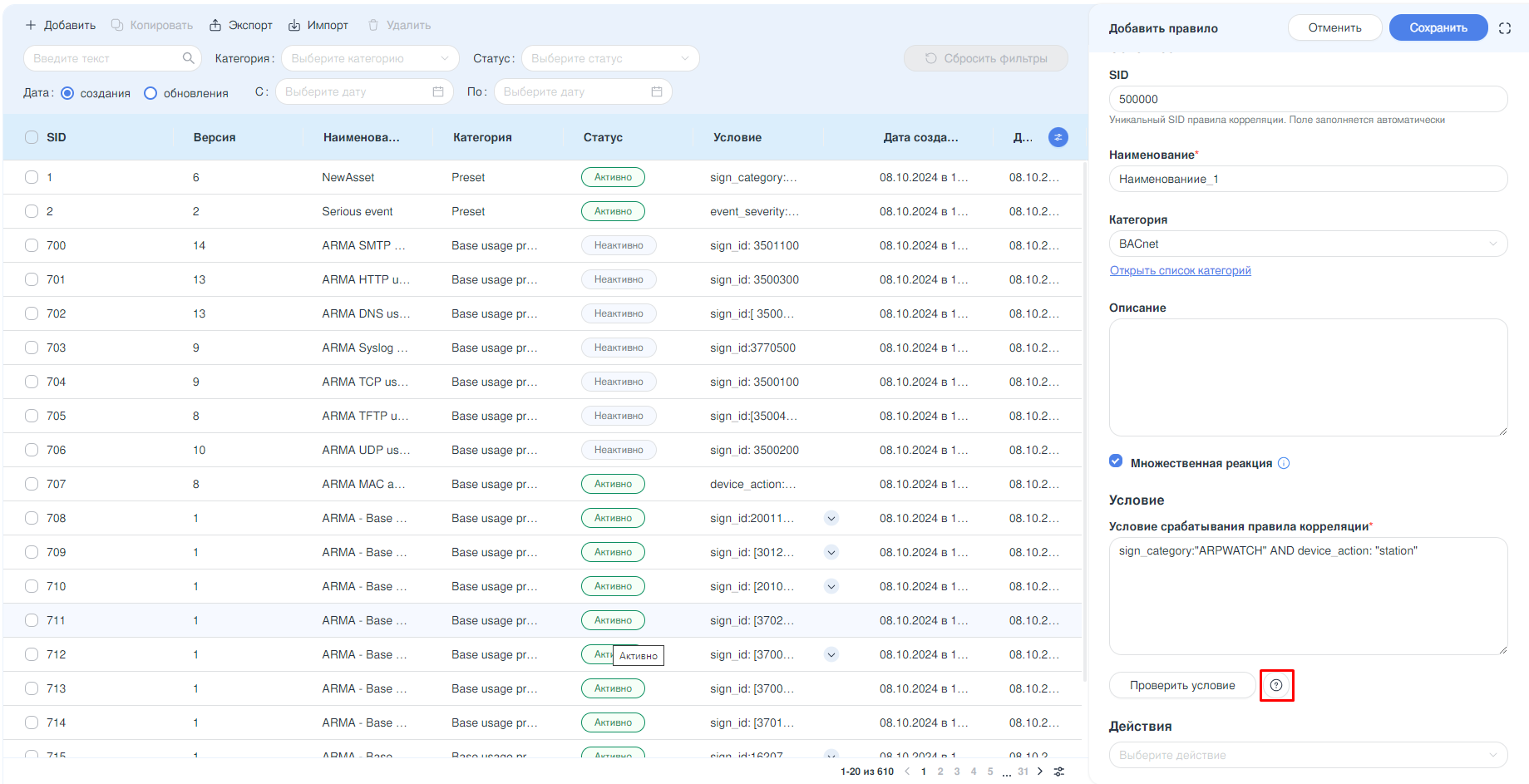Open pagination settings icon at table bottom
The width and height of the screenshot is (1529, 784).
pyautogui.click(x=1059, y=772)
